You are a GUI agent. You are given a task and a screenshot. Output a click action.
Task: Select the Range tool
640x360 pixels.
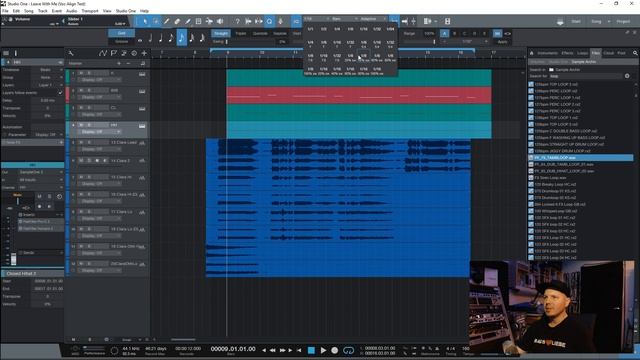156,21
